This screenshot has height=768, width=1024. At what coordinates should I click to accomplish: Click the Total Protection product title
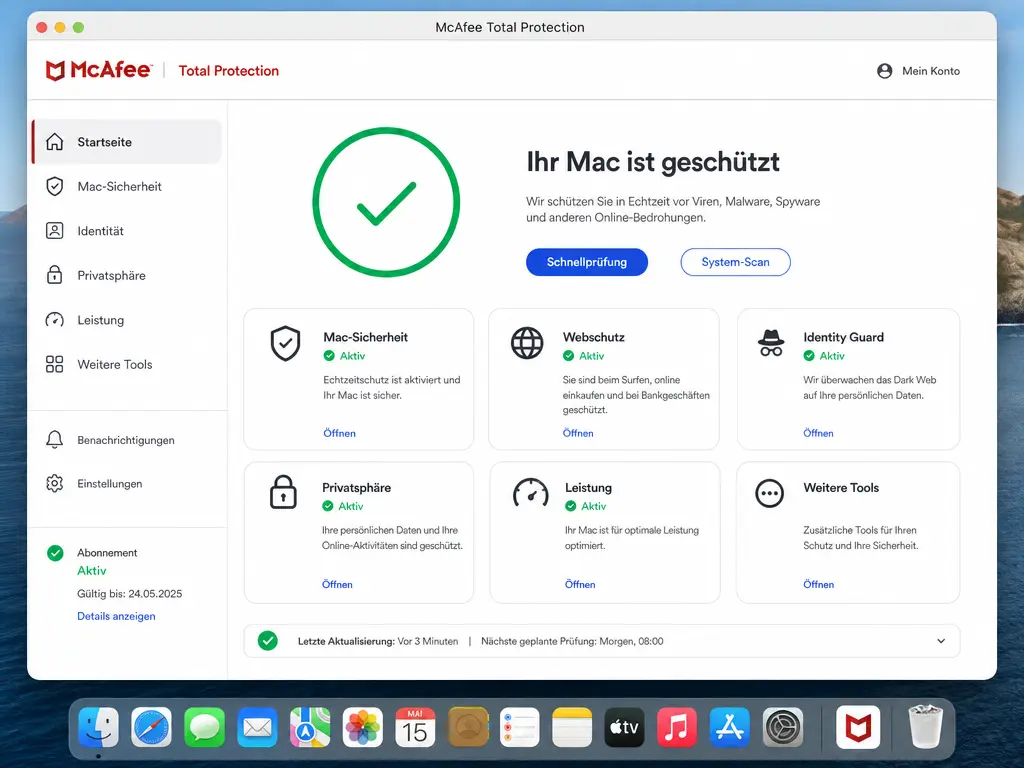(x=229, y=71)
